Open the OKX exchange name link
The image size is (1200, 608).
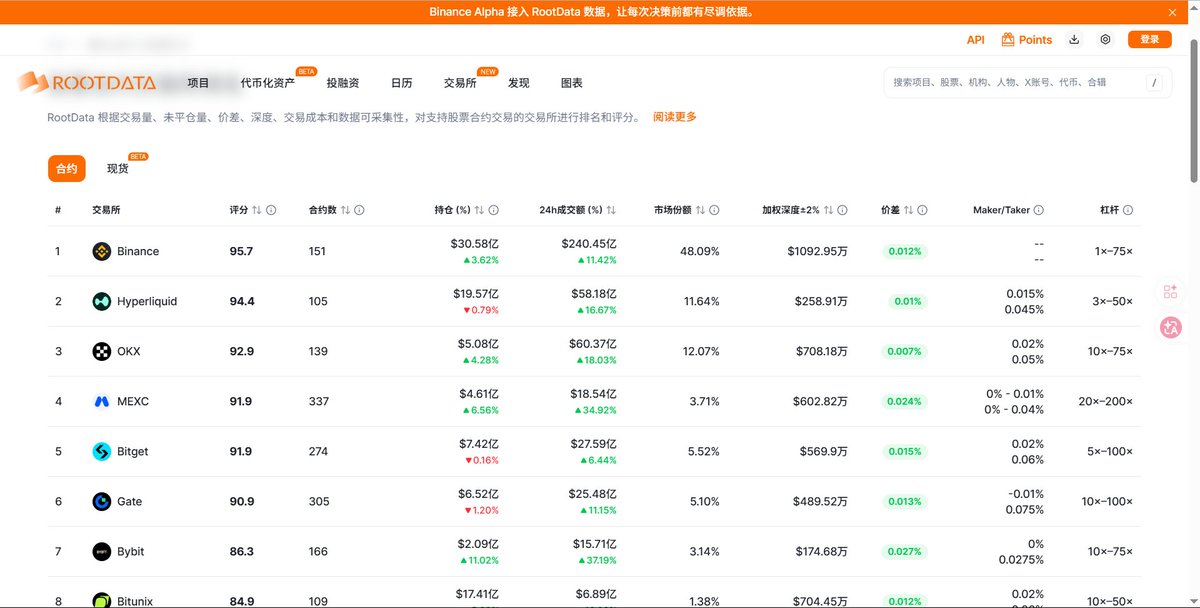(x=129, y=351)
